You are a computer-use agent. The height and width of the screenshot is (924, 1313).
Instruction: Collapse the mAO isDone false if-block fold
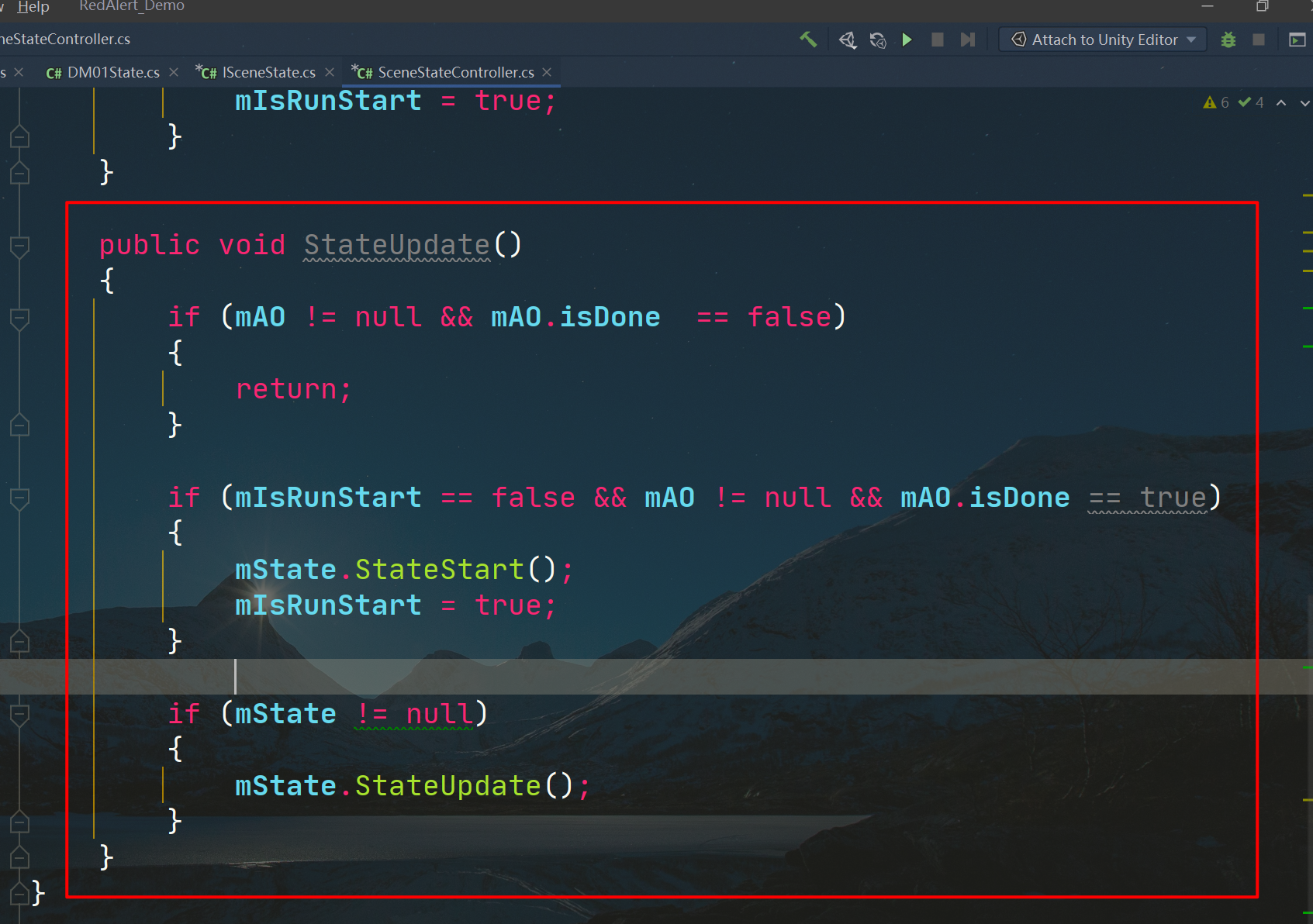[x=19, y=318]
